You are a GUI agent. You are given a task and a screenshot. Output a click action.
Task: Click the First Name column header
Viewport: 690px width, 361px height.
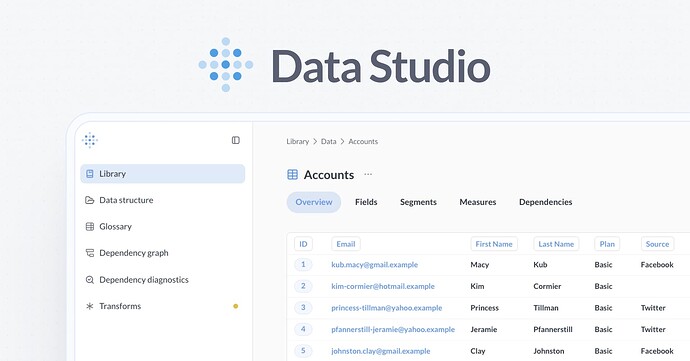pyautogui.click(x=494, y=244)
